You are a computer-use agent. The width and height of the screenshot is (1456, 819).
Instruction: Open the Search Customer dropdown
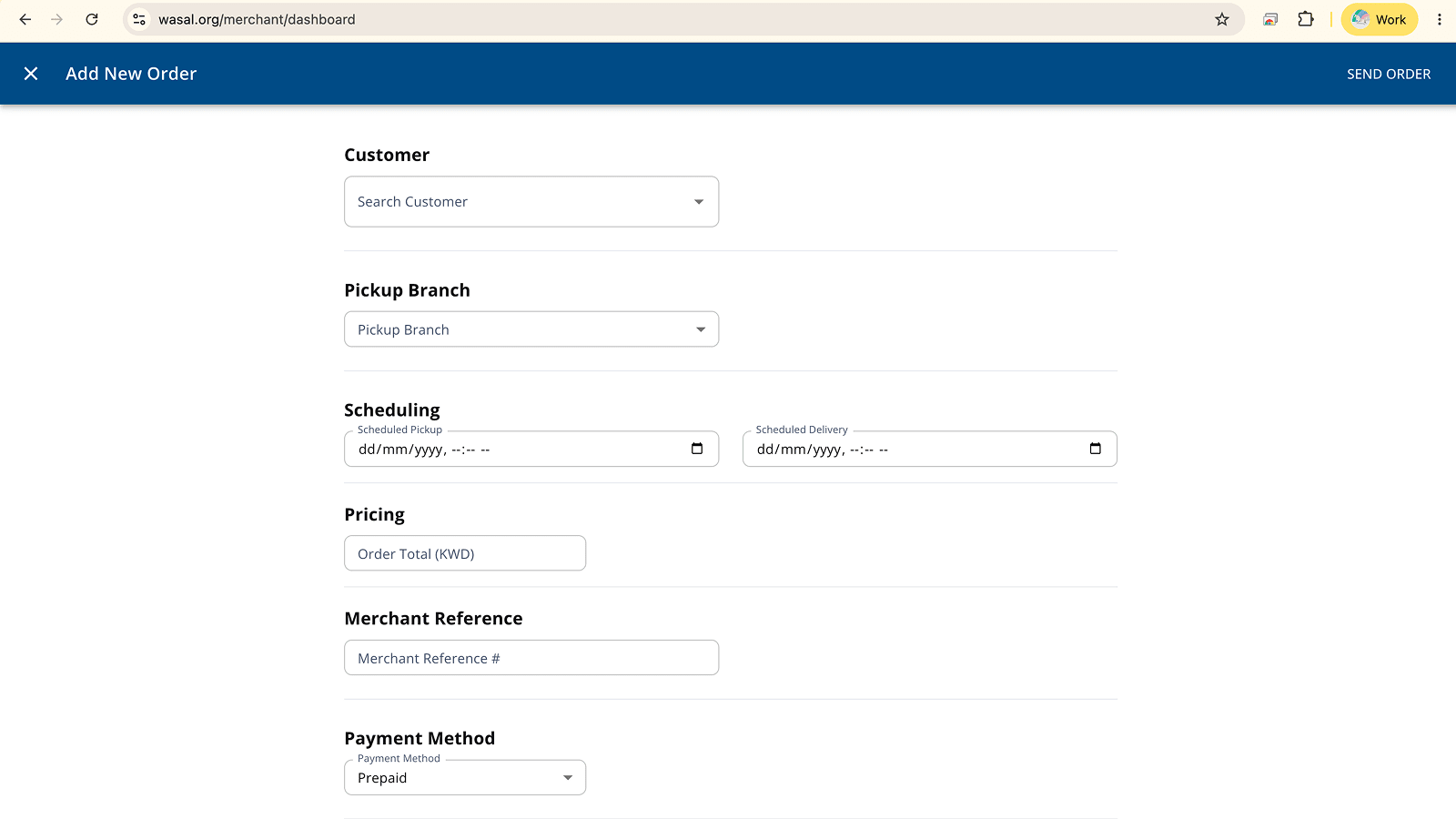[531, 202]
